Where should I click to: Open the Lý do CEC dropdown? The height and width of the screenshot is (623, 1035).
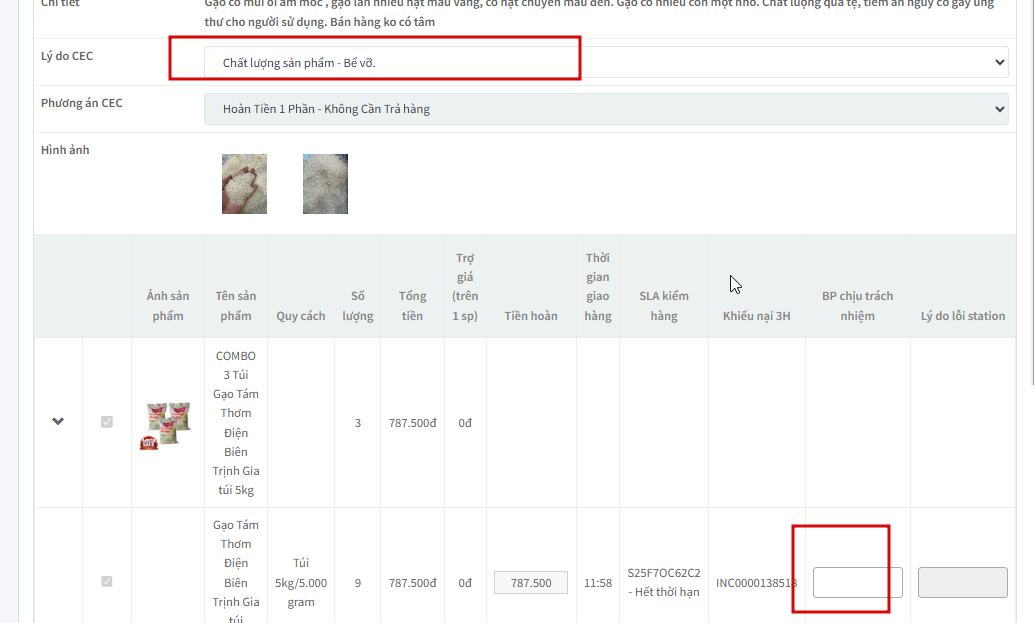tap(606, 62)
